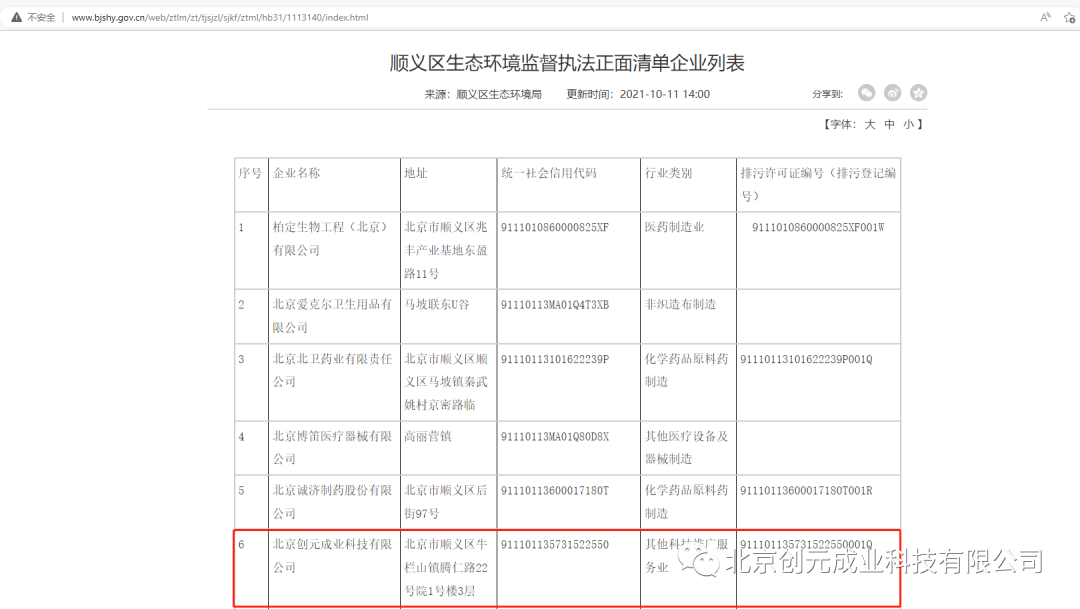1080x609 pixels.
Task: Click address 马坡联东U谷 in row 2
Action: 435,304
